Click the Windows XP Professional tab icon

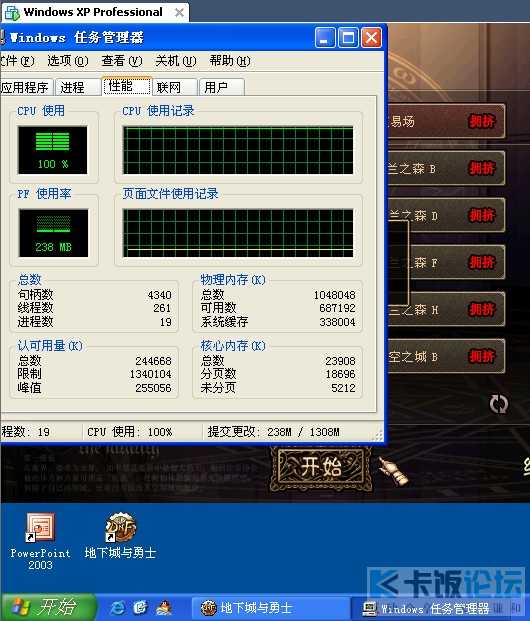(x=11, y=13)
